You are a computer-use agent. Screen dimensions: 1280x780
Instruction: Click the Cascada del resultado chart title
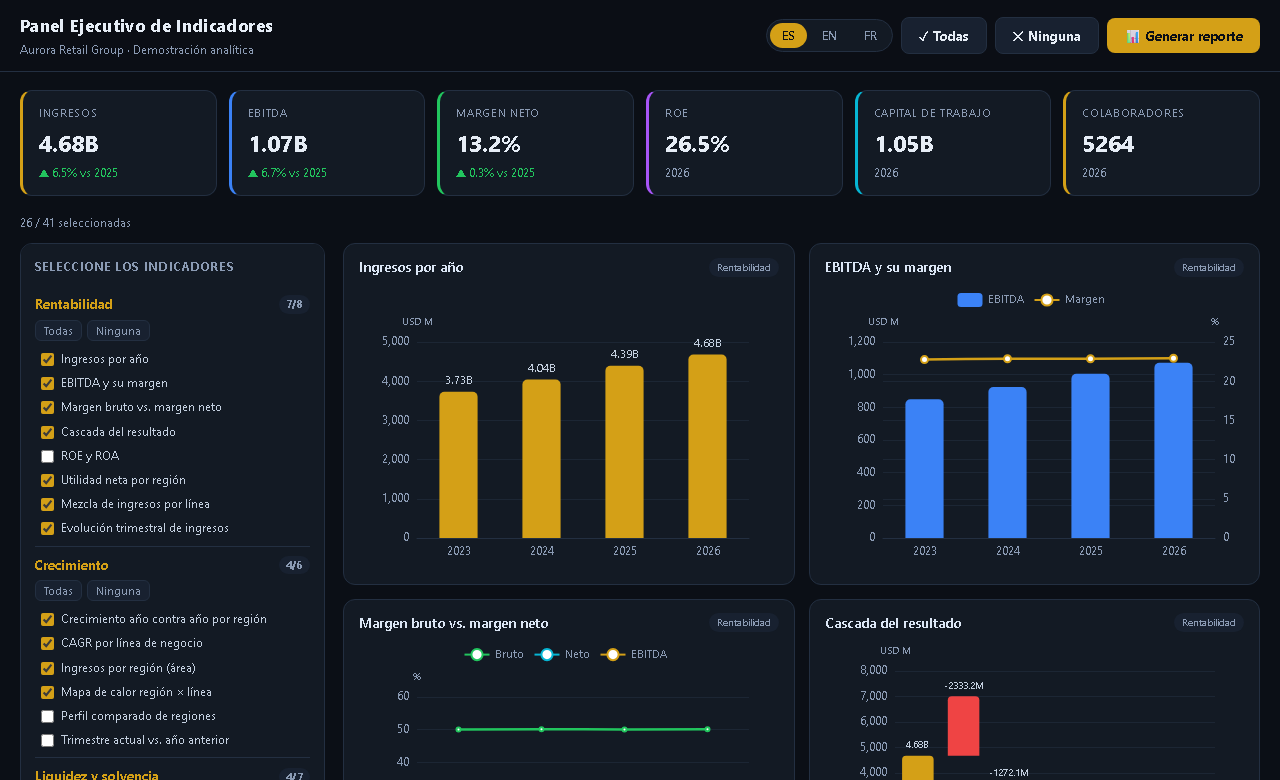(x=893, y=623)
